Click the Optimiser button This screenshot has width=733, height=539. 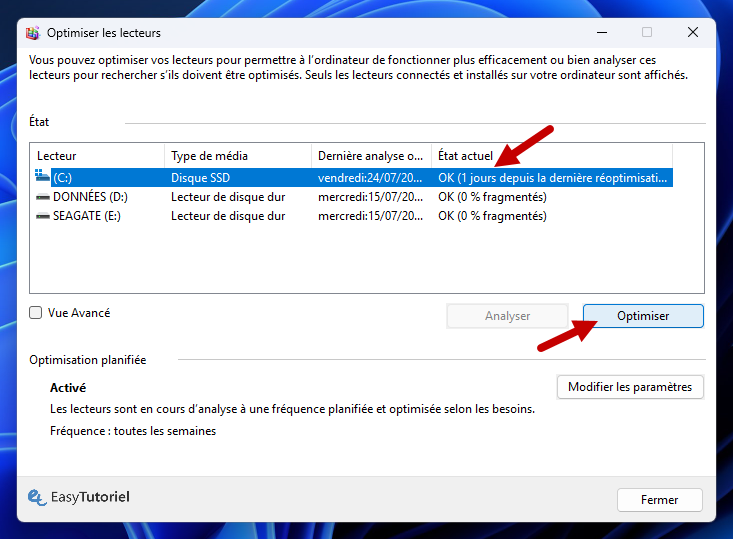coord(643,316)
